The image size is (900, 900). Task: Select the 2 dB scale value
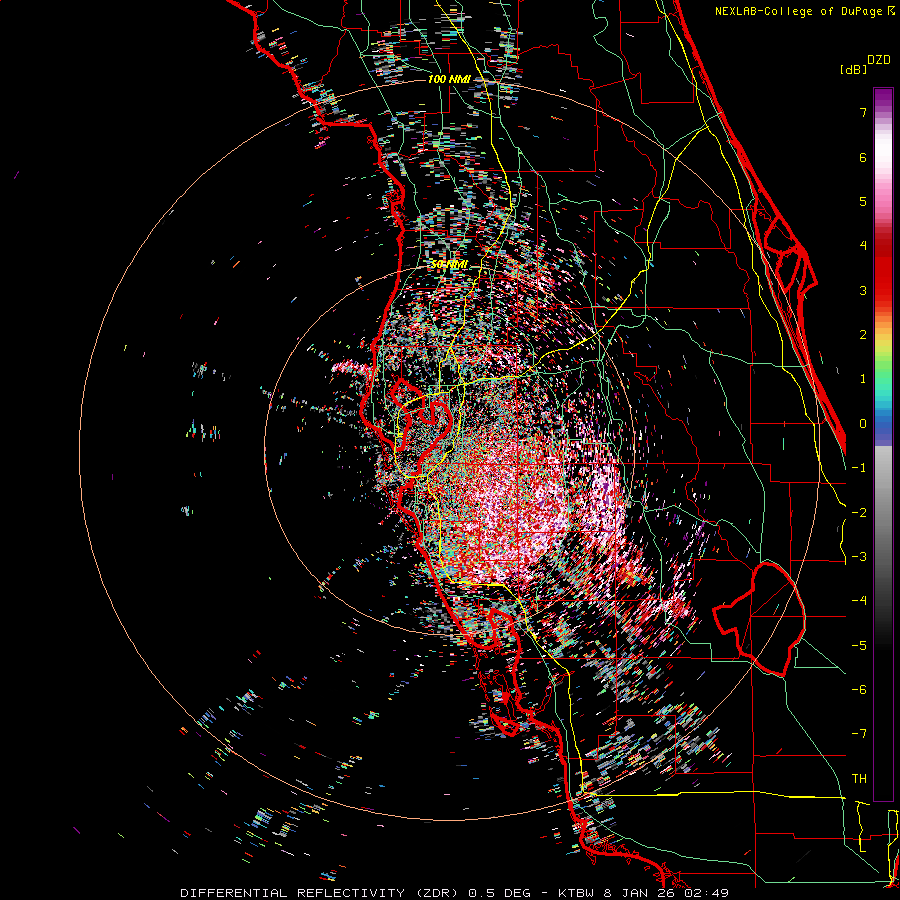pyautogui.click(x=863, y=335)
